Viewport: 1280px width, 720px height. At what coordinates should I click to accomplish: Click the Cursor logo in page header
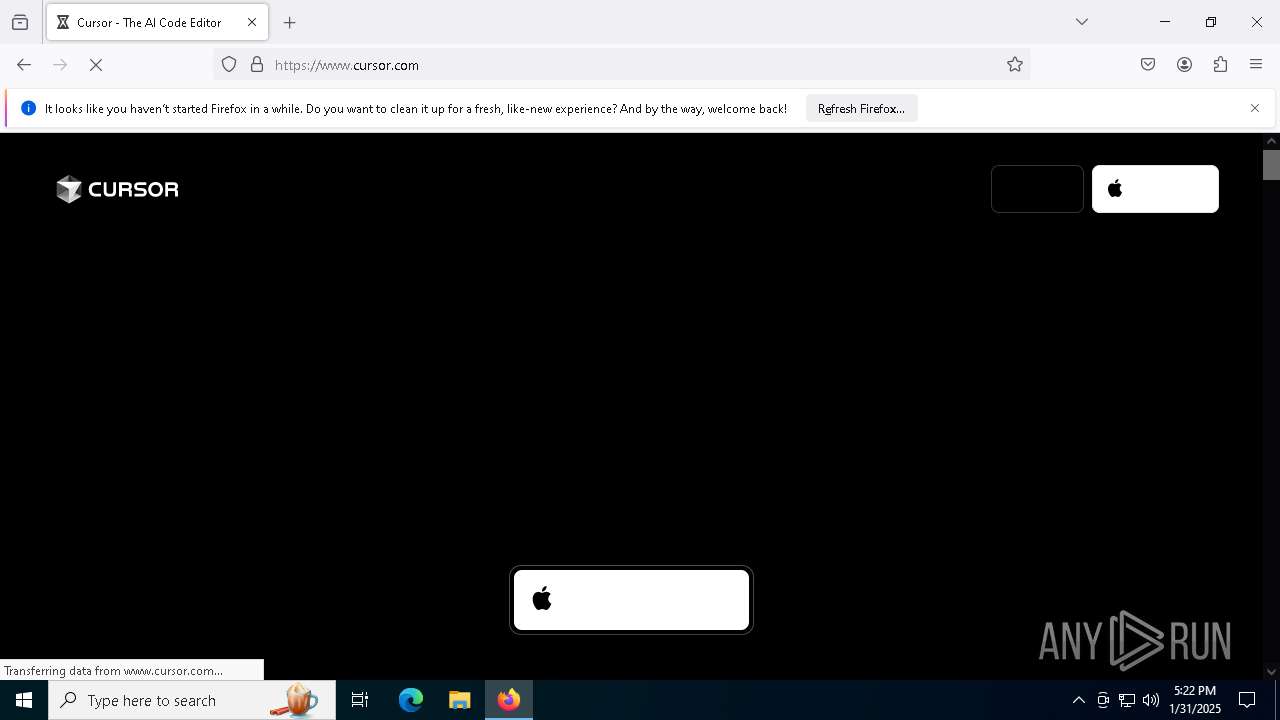[117, 189]
